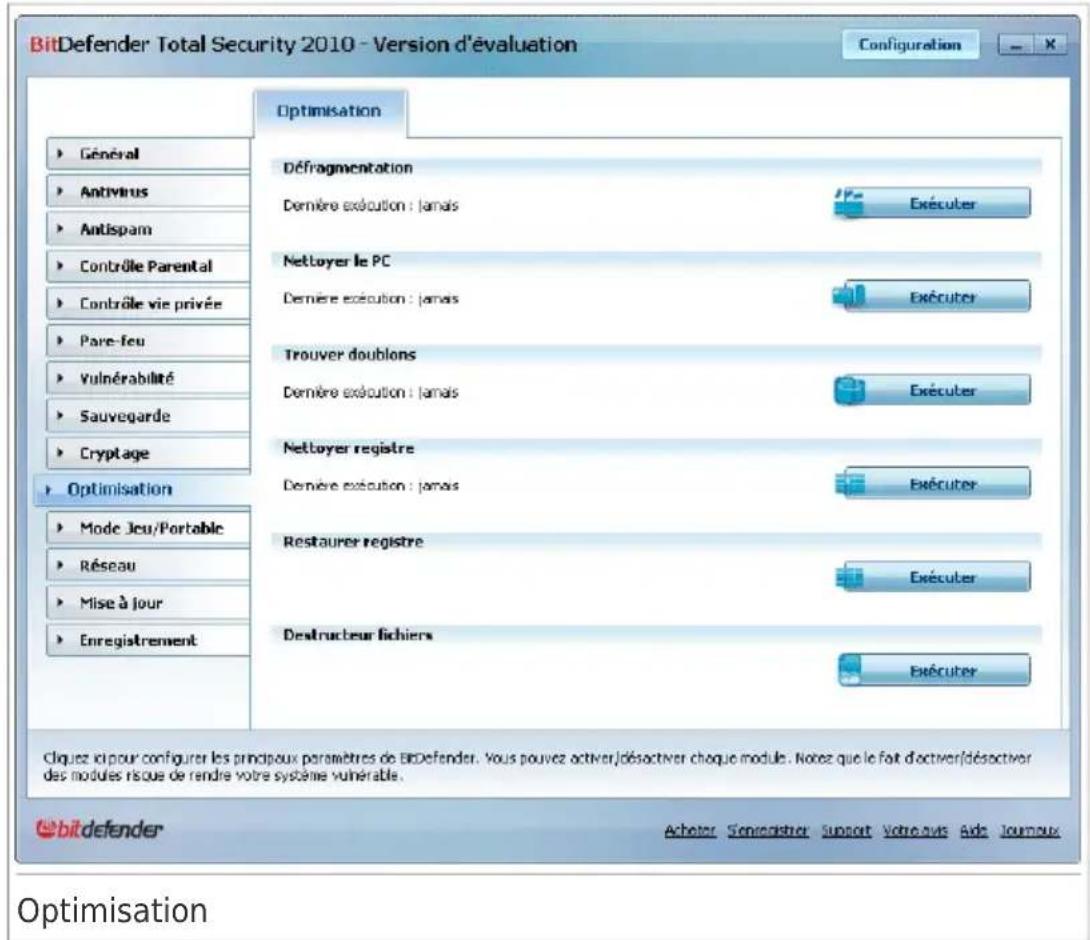This screenshot has height=940, width=1090.
Task: Click the Votre avis link
Action: click(x=916, y=831)
